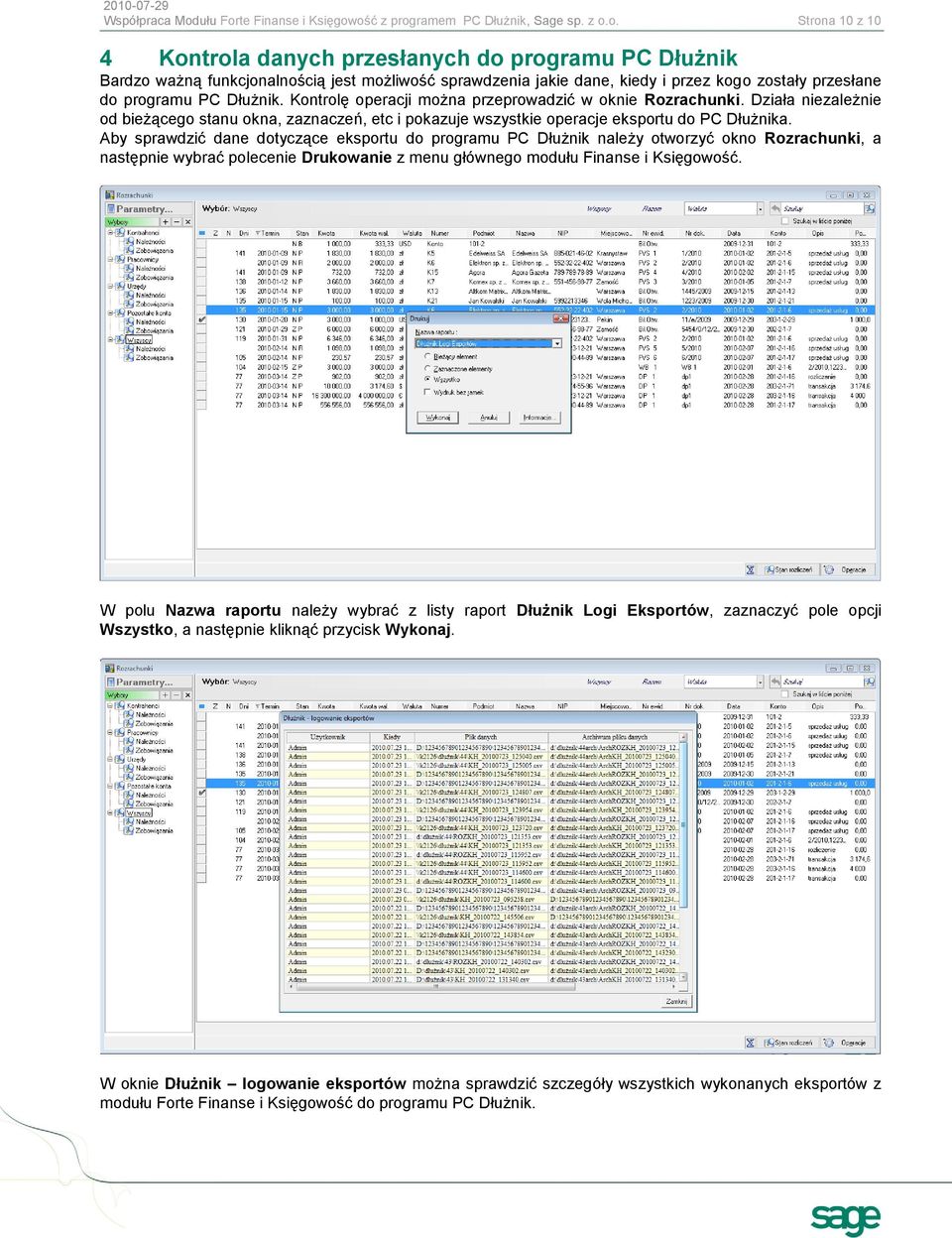Add a selection with Wybory plus, Drukuj-dialog window
This screenshot has width=952, height=1238.
pyautogui.click(x=166, y=222)
